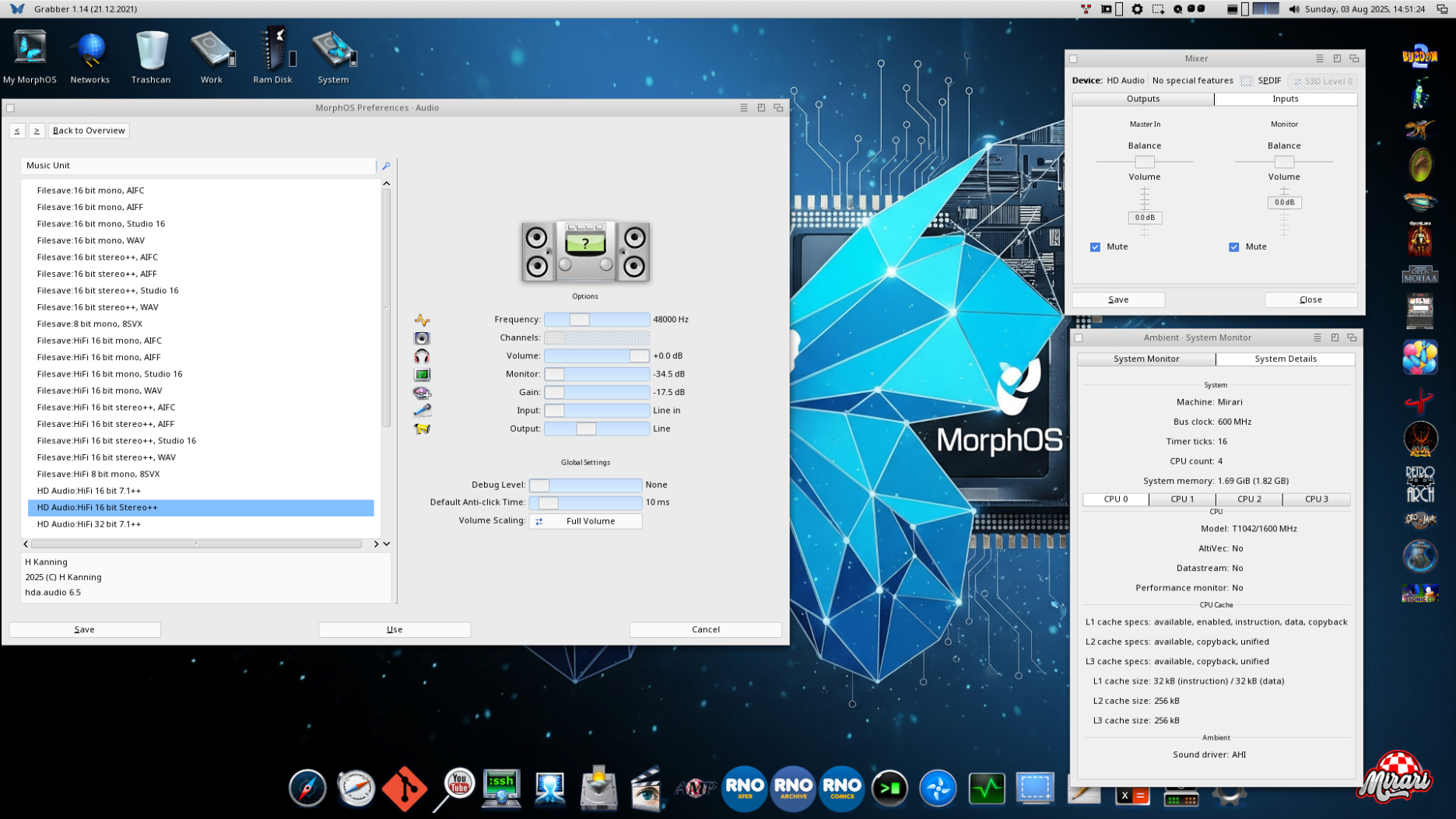
Task: Click right arrow of horizontal list scrollbar
Action: (x=376, y=544)
